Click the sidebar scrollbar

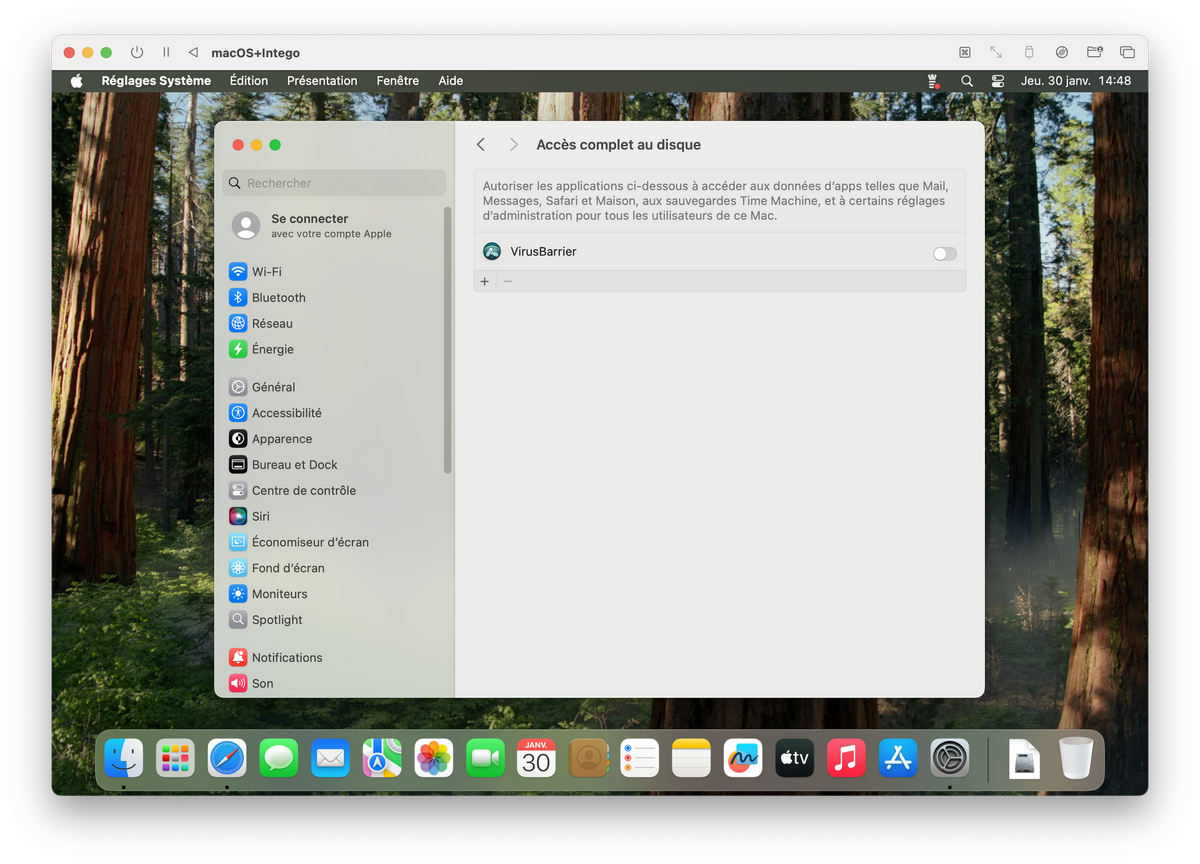(x=448, y=340)
